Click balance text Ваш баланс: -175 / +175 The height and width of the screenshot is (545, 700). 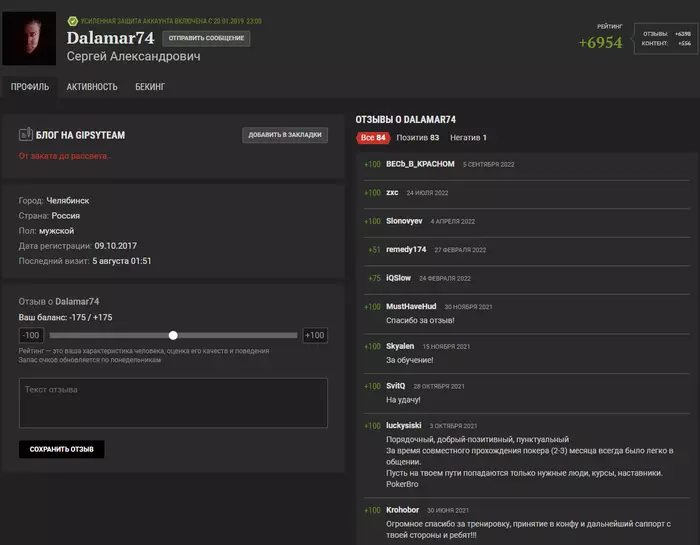[65, 317]
